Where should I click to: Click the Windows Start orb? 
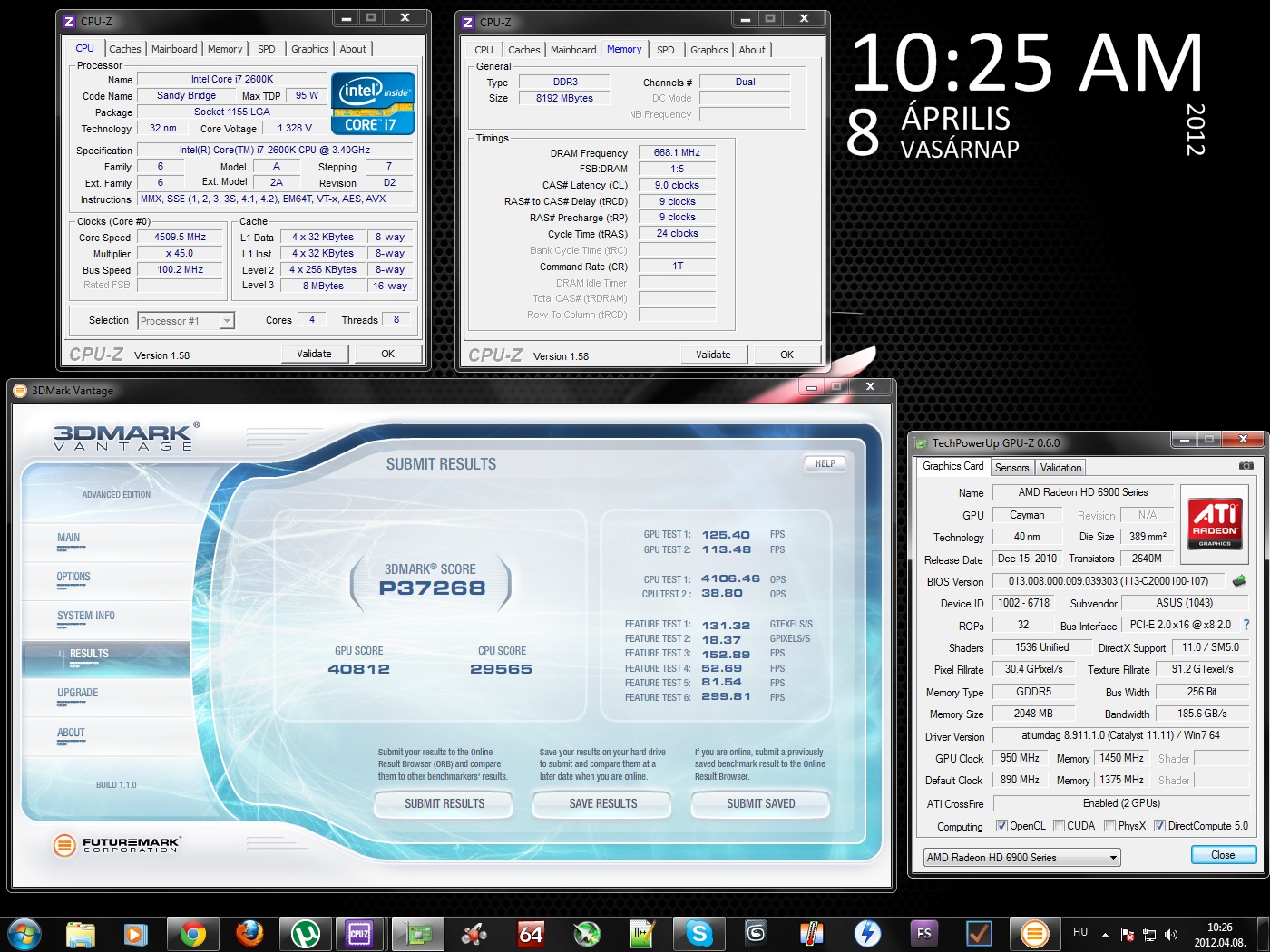[23, 933]
